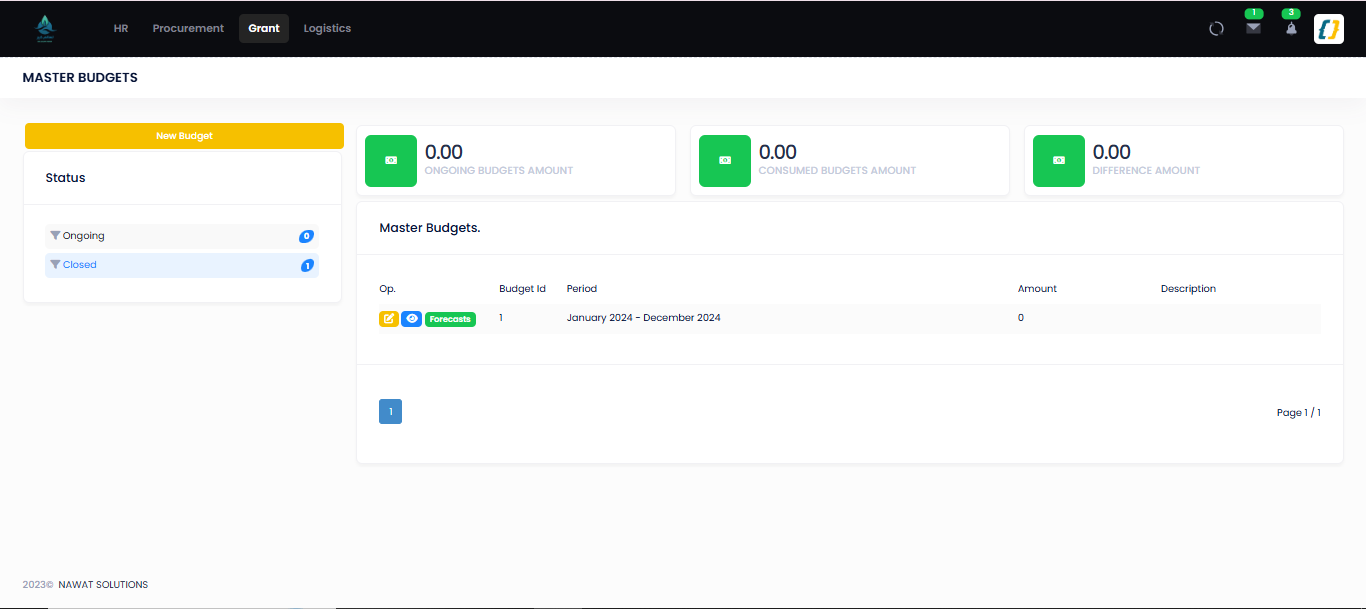Open the loading spinner icon in navbar
This screenshot has width=1366, height=609.
click(1216, 29)
